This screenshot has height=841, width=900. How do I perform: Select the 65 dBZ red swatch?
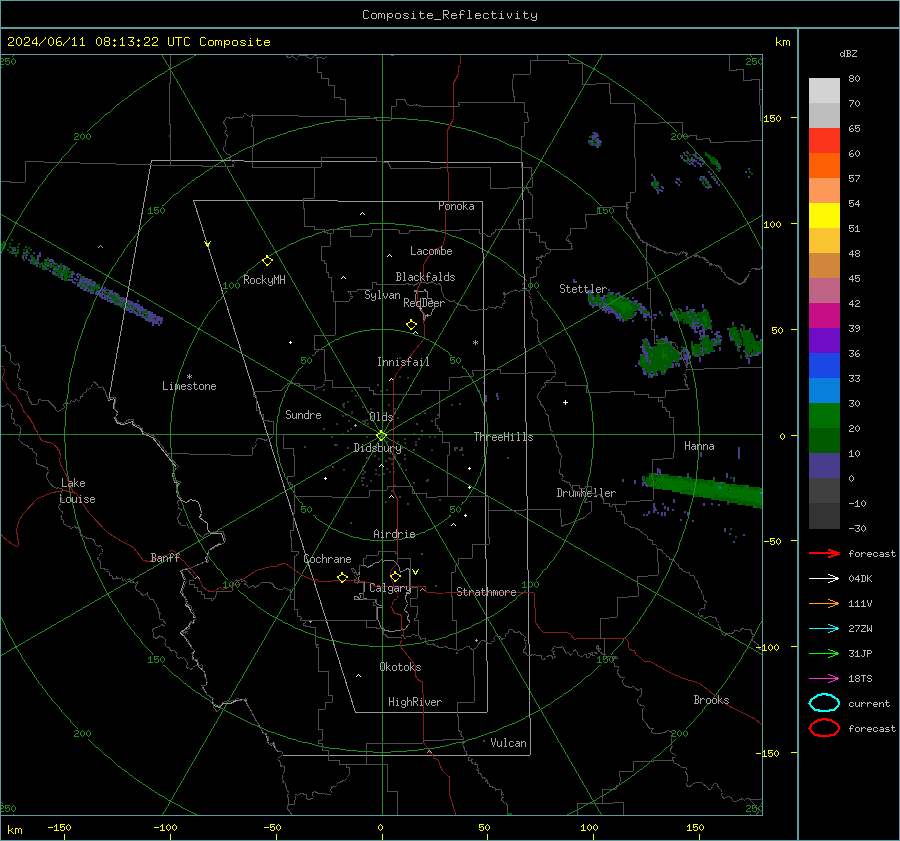(824, 140)
